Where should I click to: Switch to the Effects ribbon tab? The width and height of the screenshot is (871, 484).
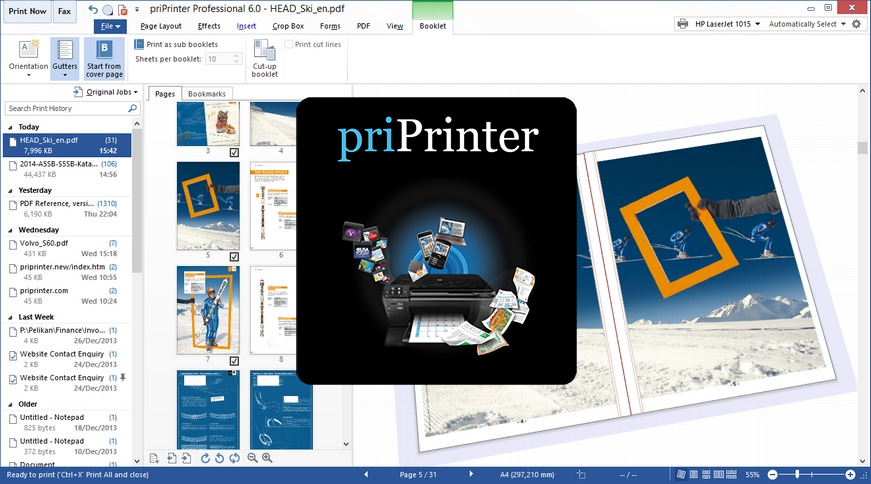tap(209, 26)
